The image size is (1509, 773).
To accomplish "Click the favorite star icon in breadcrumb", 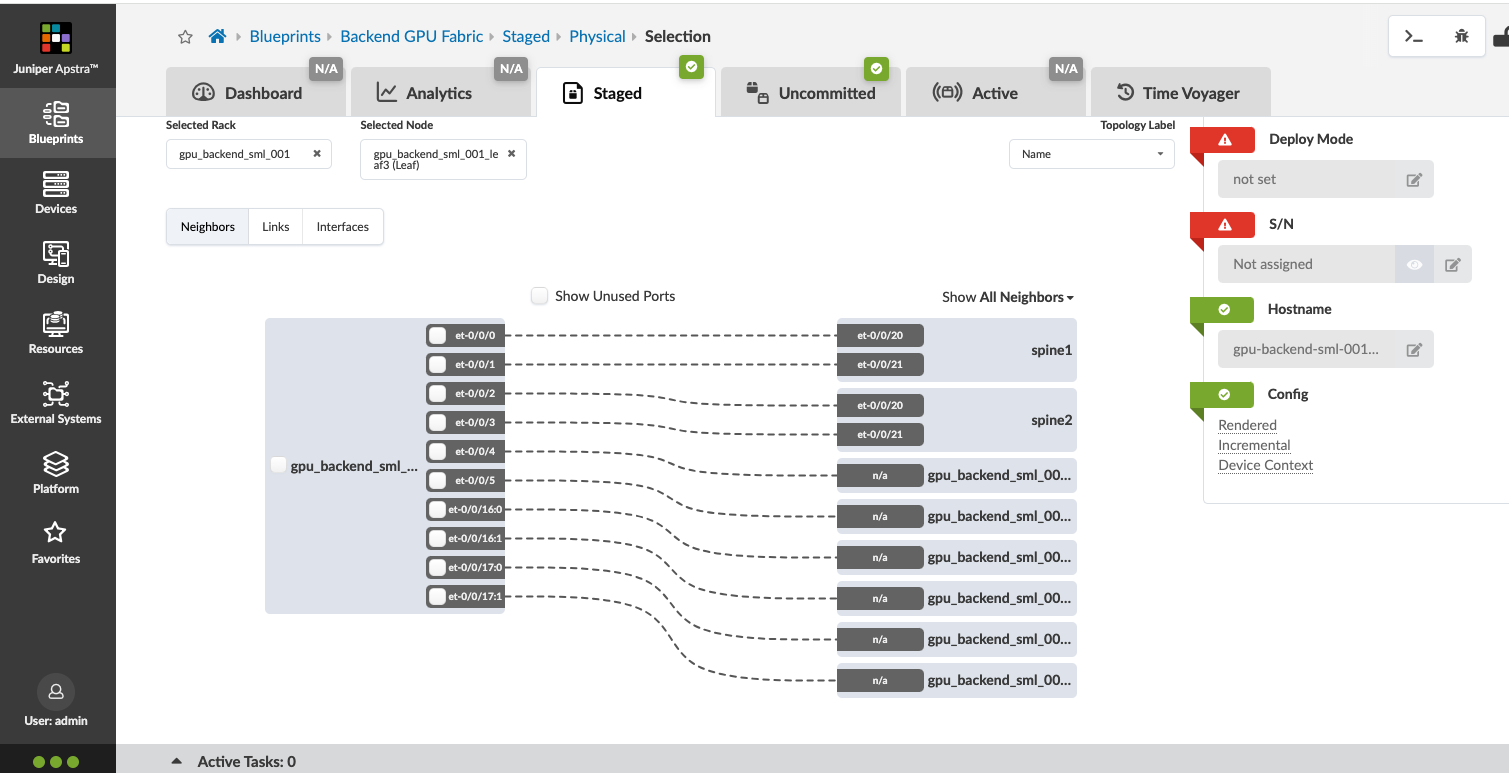I will [x=185, y=37].
